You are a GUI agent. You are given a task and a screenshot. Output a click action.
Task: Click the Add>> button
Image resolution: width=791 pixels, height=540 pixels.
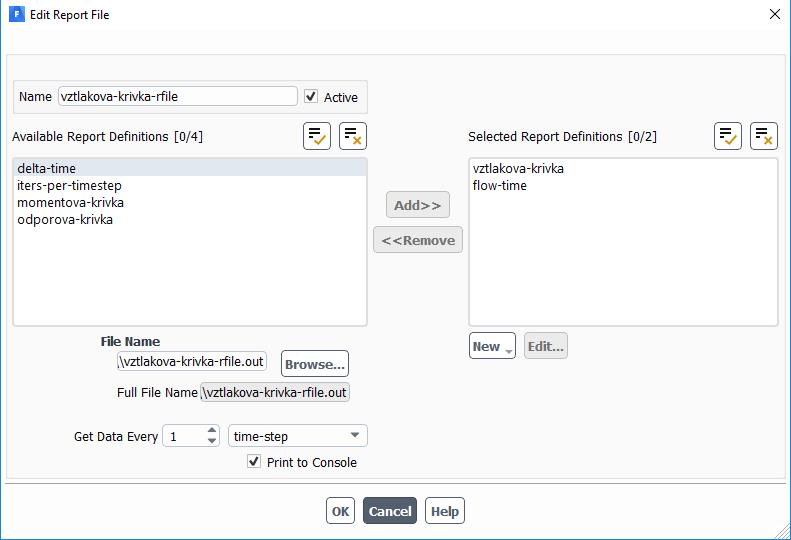418,205
